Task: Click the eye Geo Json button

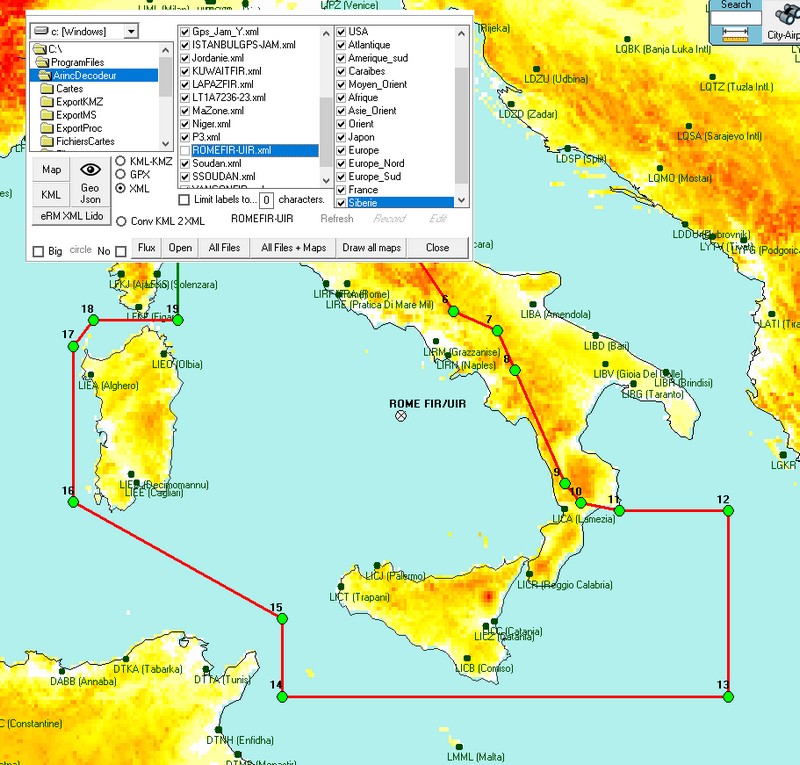Action: point(90,181)
